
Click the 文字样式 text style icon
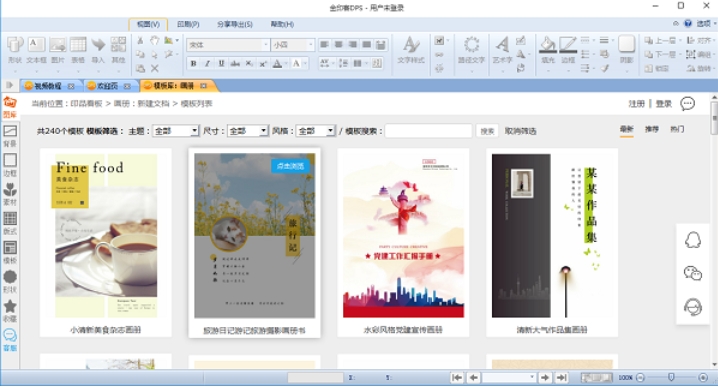pyautogui.click(x=411, y=50)
